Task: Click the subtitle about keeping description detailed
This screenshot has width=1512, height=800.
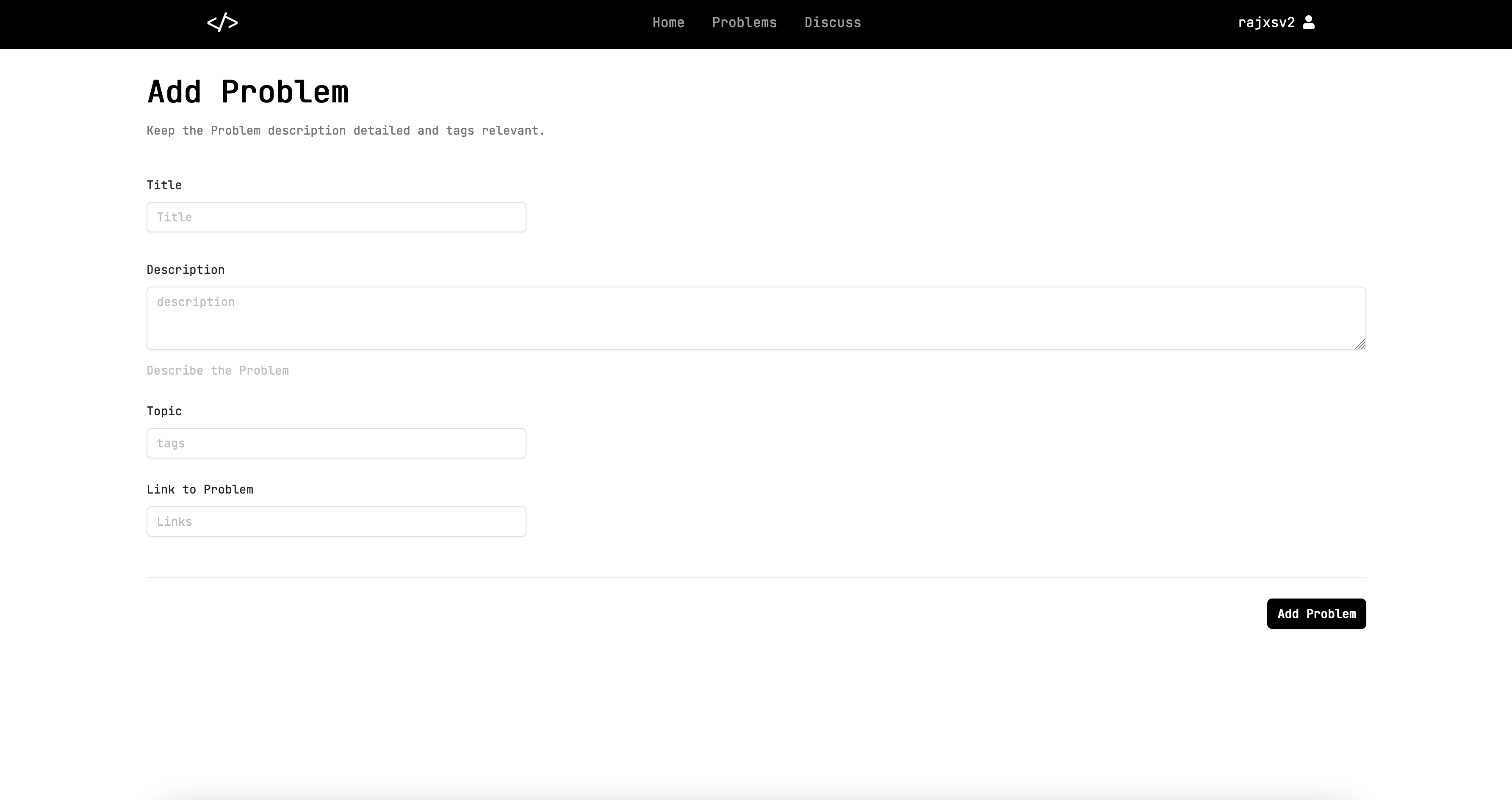Action: pyautogui.click(x=345, y=131)
